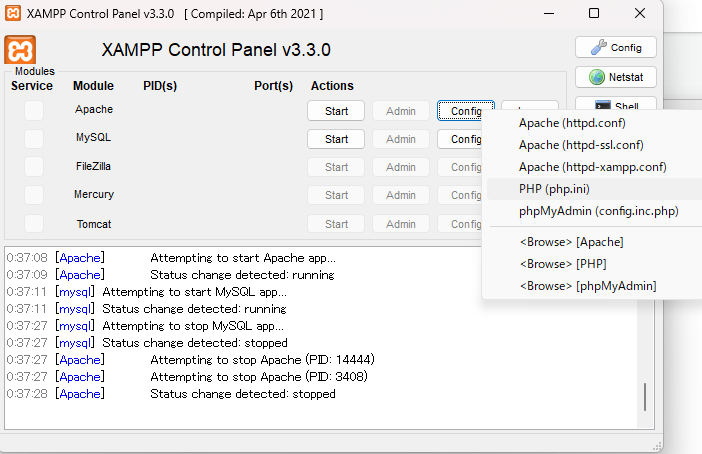The height and width of the screenshot is (454, 702).
Task: Click the Tomcat module label
Action: coord(94,224)
